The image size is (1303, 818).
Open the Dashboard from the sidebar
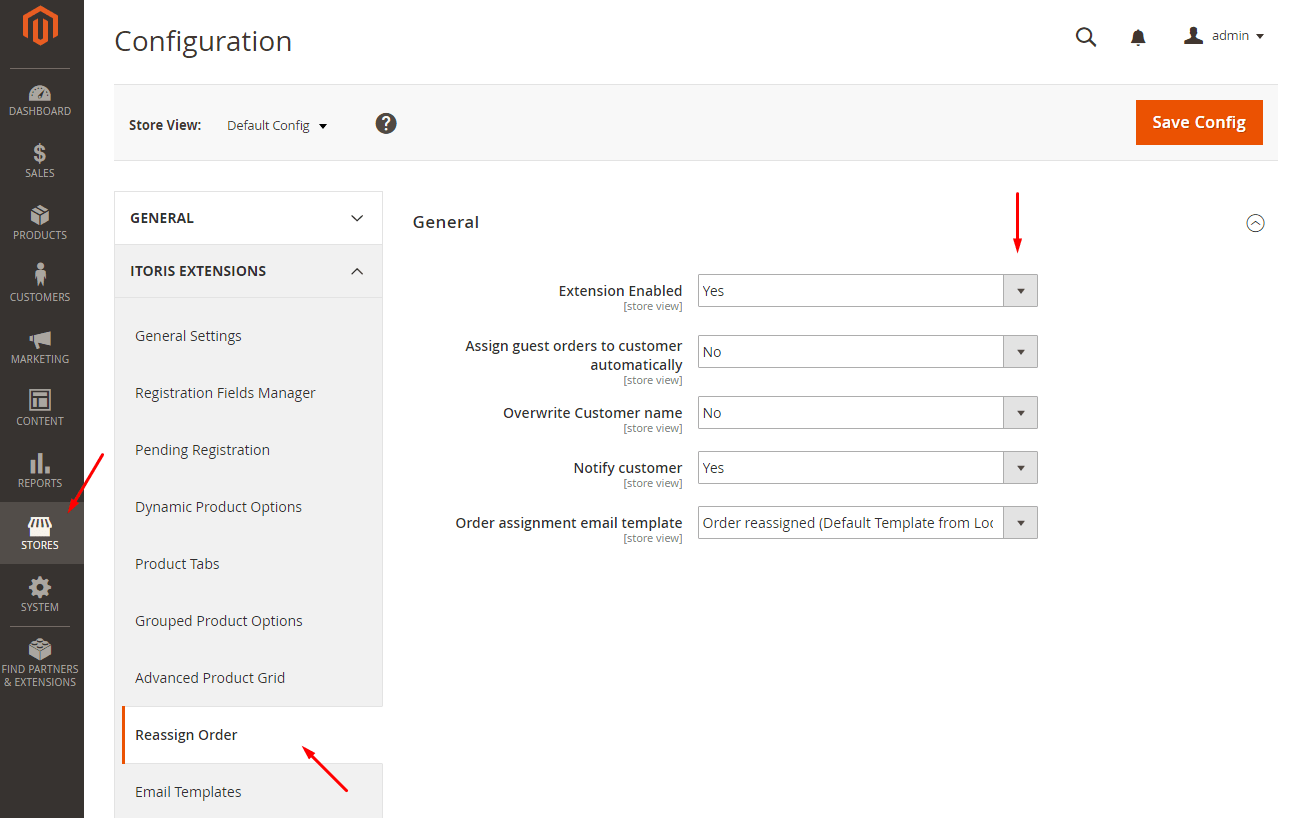[x=40, y=95]
